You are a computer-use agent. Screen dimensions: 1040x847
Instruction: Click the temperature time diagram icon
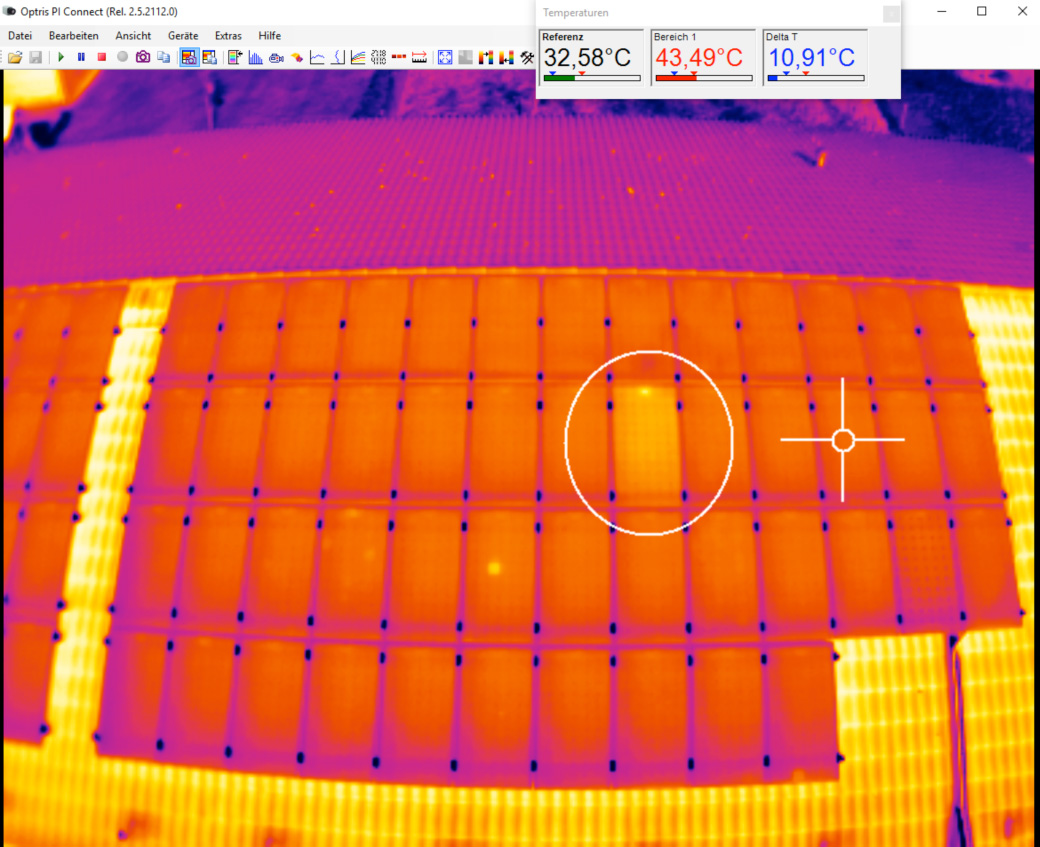[317, 57]
